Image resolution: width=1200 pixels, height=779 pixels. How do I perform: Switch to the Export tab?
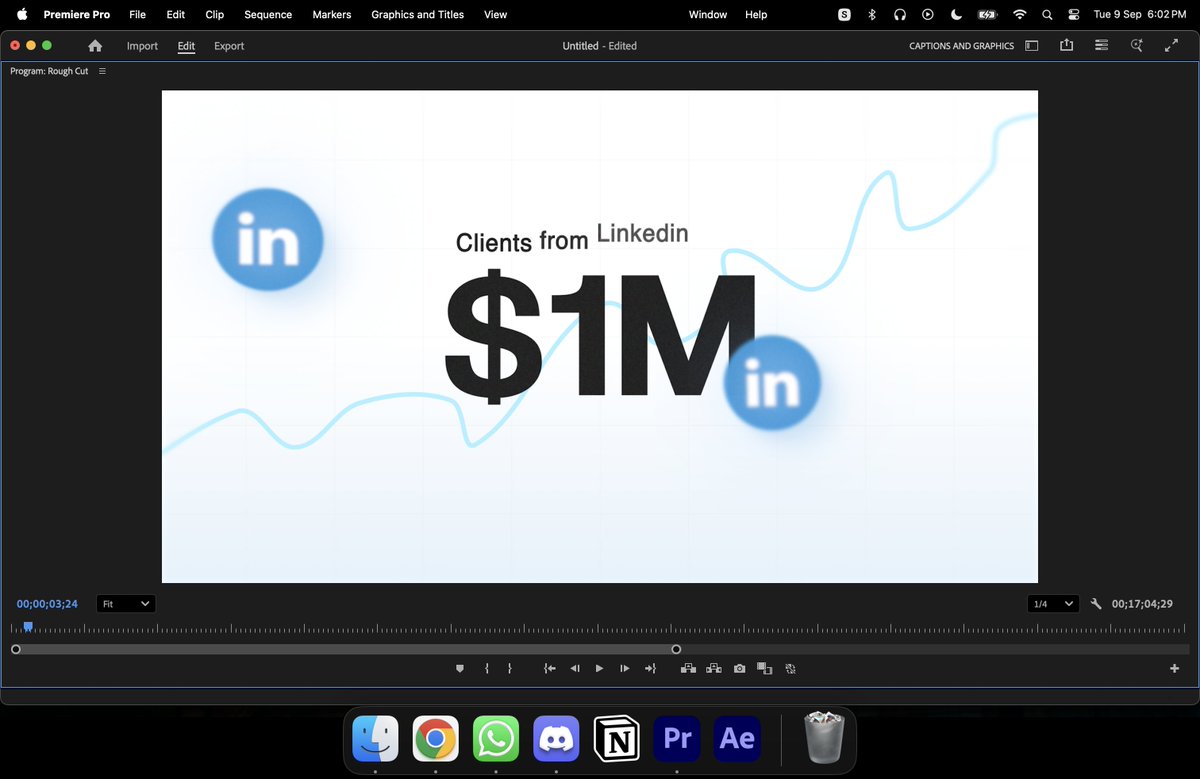click(x=229, y=46)
